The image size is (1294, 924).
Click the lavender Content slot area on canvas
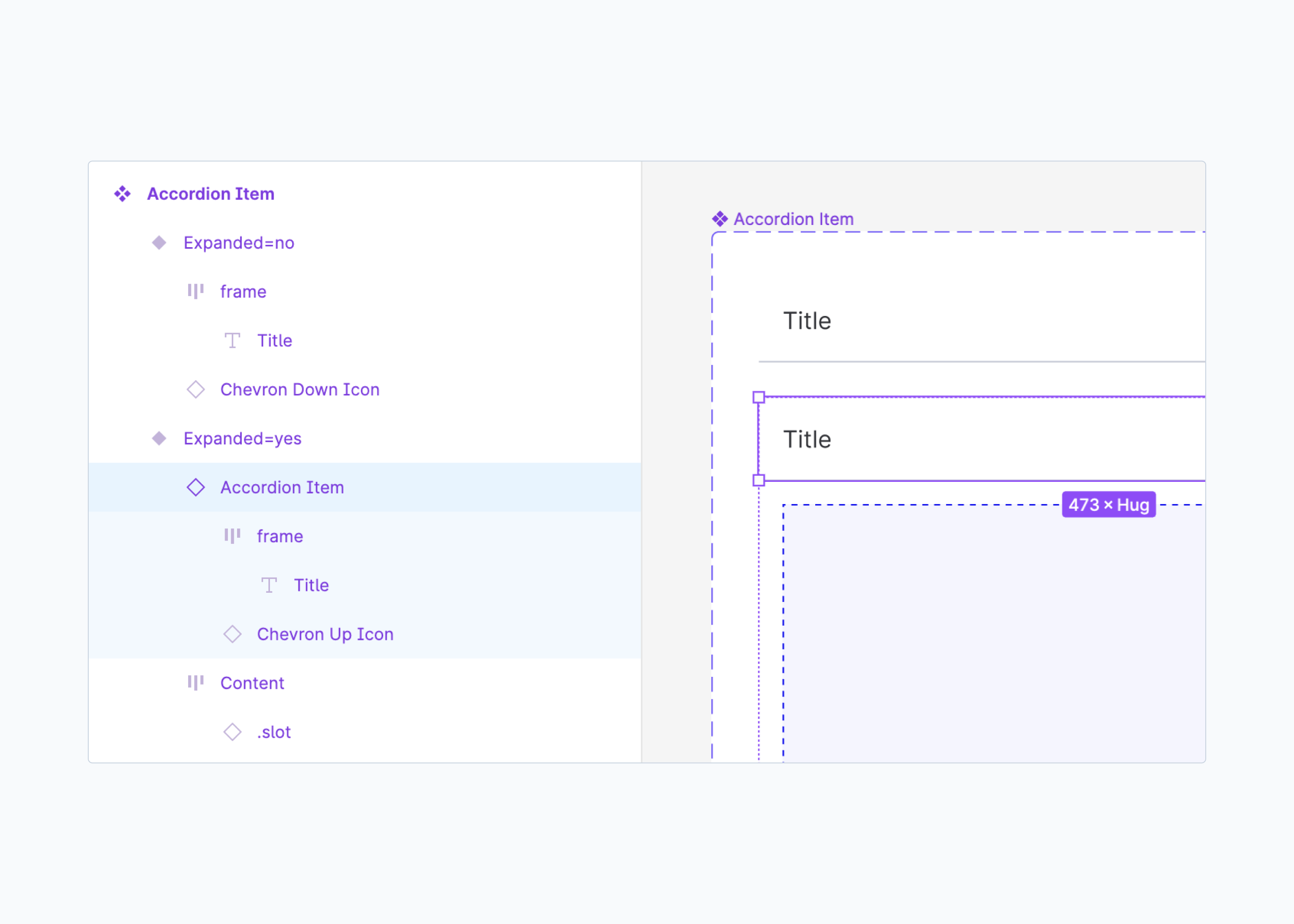[x=994, y=634]
